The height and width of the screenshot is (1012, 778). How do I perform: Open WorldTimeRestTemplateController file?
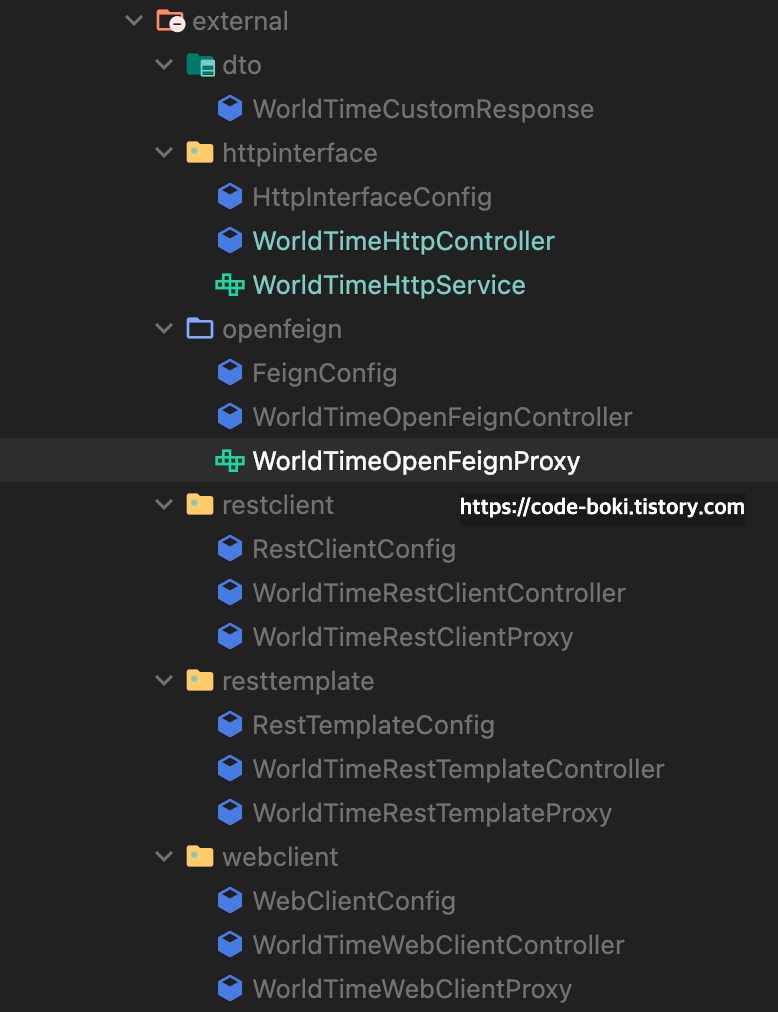[x=459, y=769]
